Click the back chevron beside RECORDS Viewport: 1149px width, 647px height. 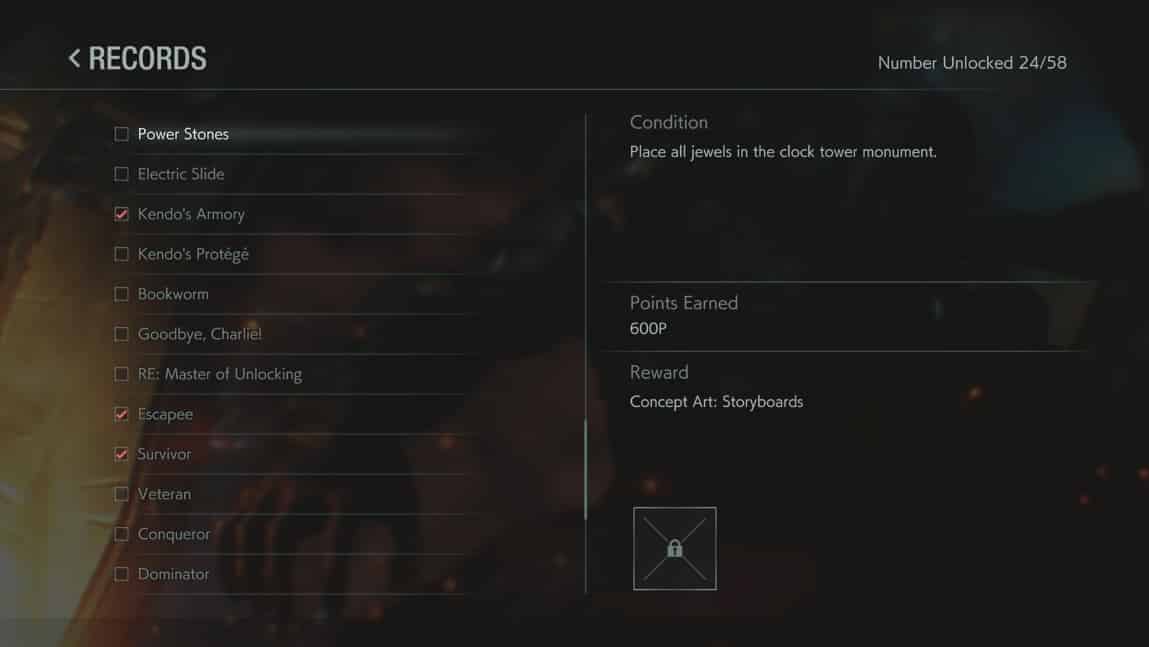pyautogui.click(x=74, y=58)
